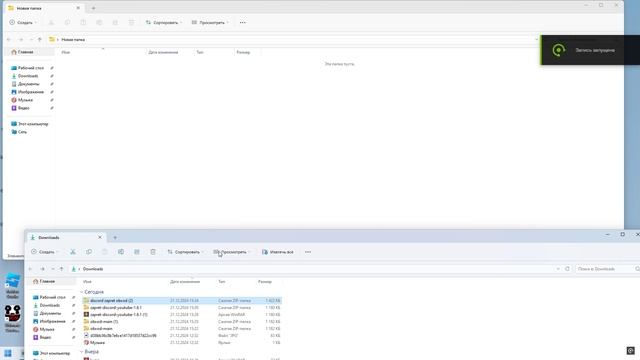Click the icon at the bottom-right screen corner
640x360 pixels.
631,351
